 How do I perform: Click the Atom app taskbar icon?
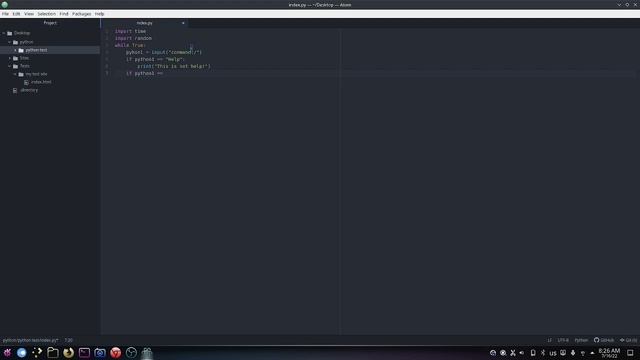[147, 353]
